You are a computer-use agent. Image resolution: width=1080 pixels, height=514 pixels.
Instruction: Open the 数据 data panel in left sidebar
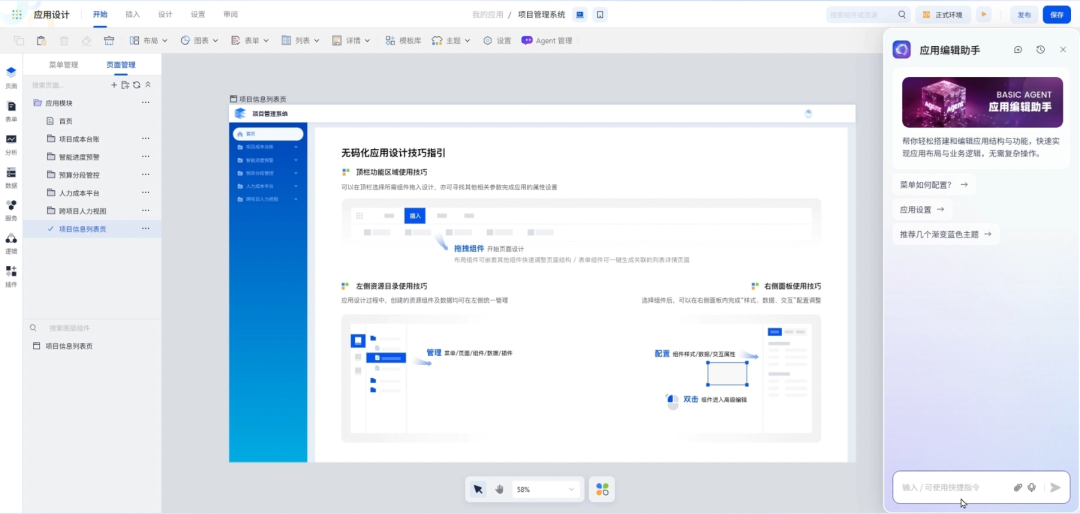pyautogui.click(x=11, y=176)
